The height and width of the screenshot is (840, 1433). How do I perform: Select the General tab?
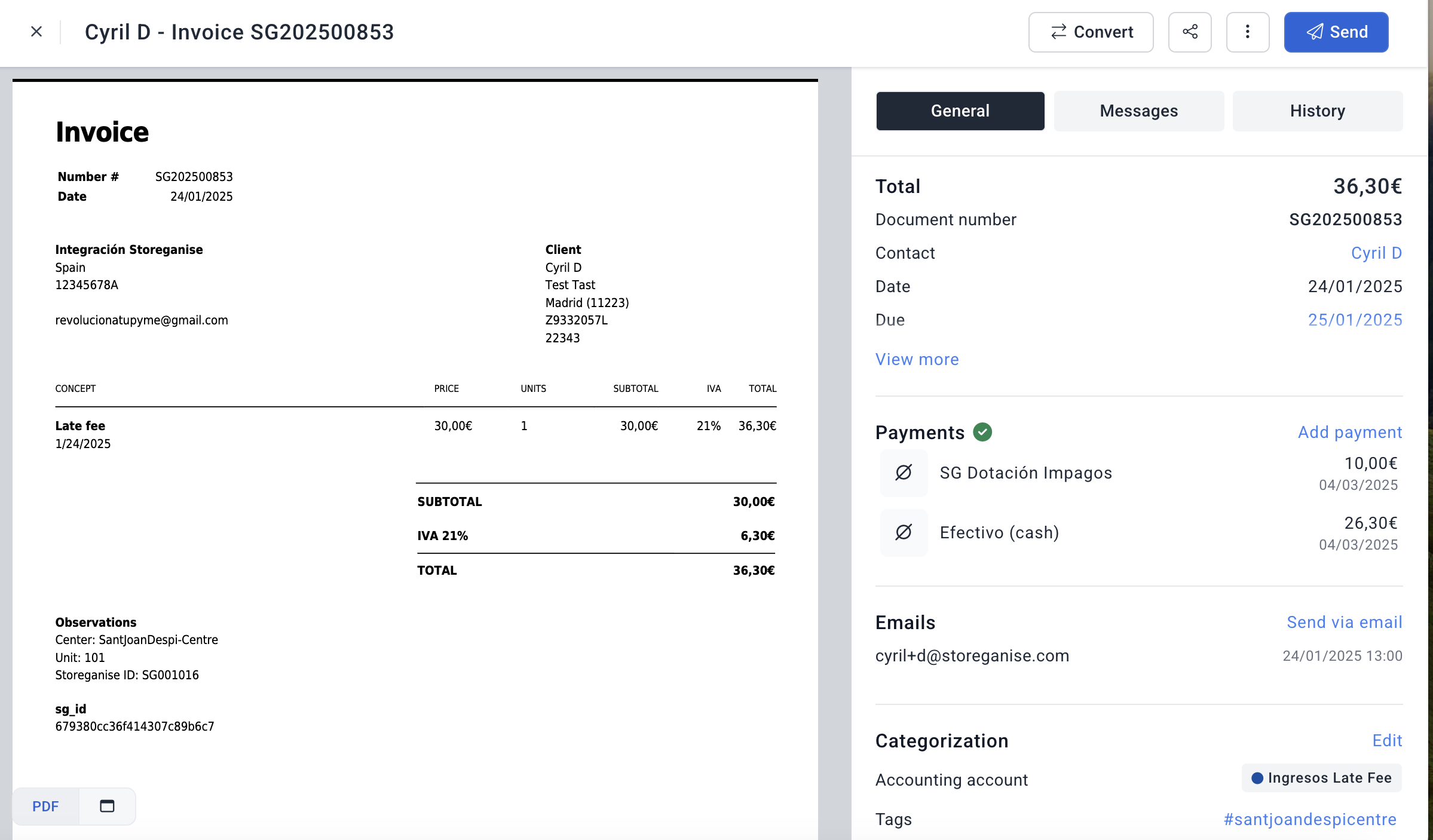960,111
